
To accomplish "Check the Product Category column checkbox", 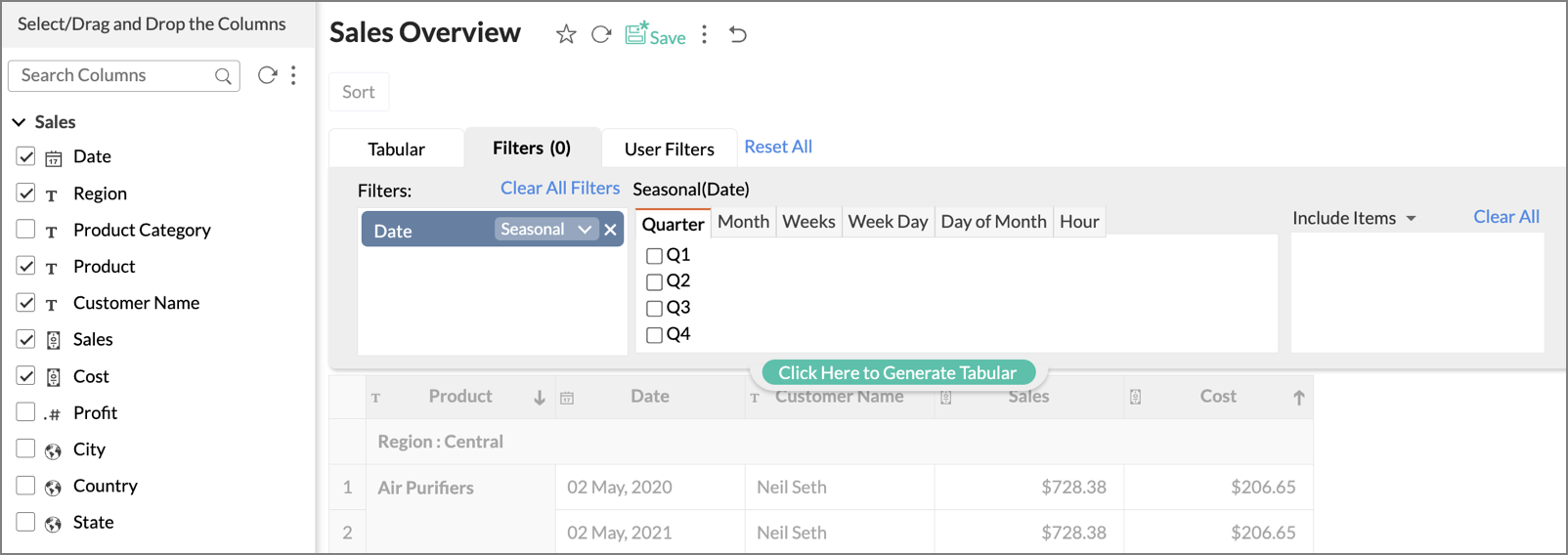I will [x=26, y=230].
